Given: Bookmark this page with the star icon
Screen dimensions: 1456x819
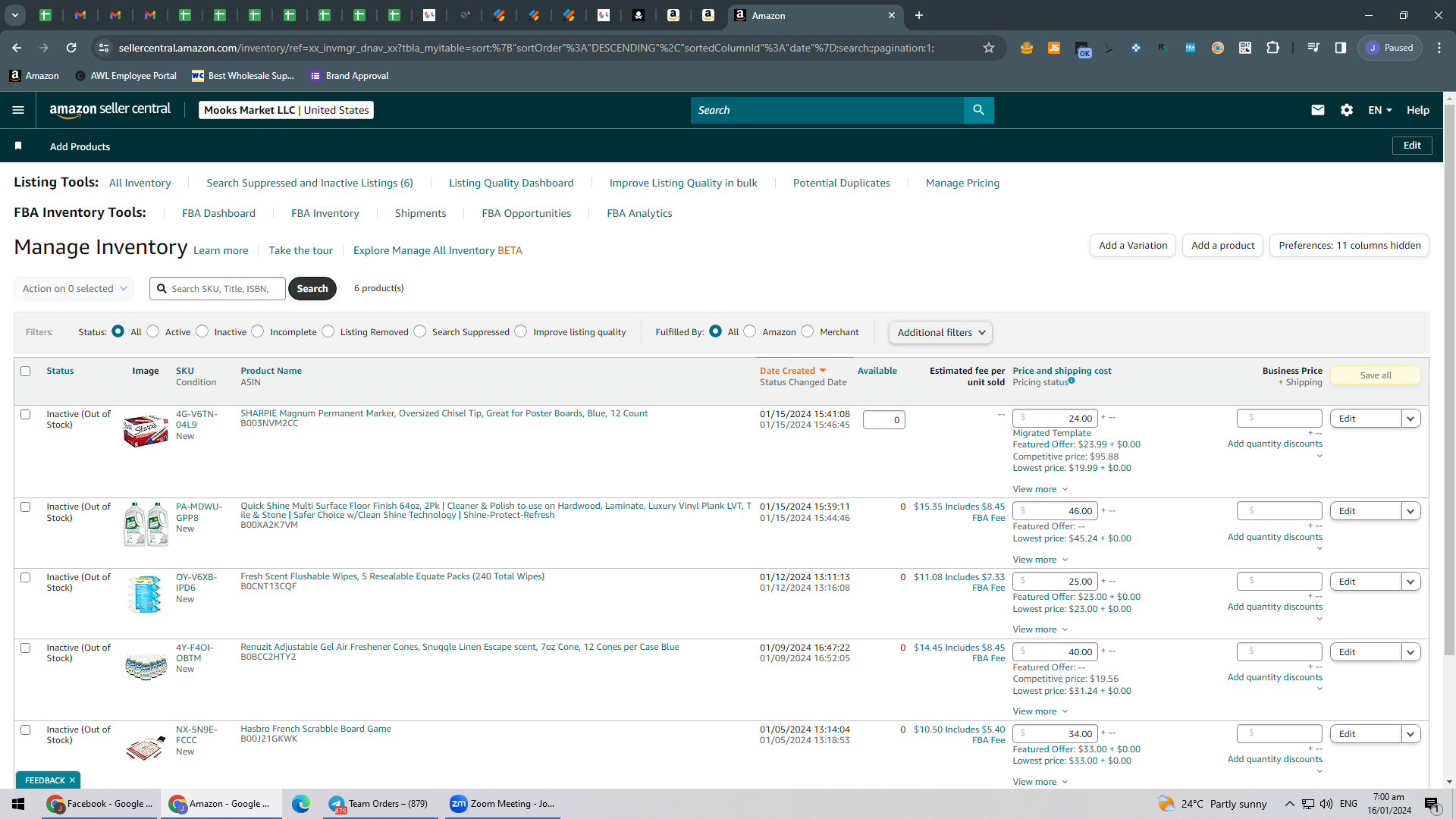Looking at the screenshot, I should click(x=989, y=48).
